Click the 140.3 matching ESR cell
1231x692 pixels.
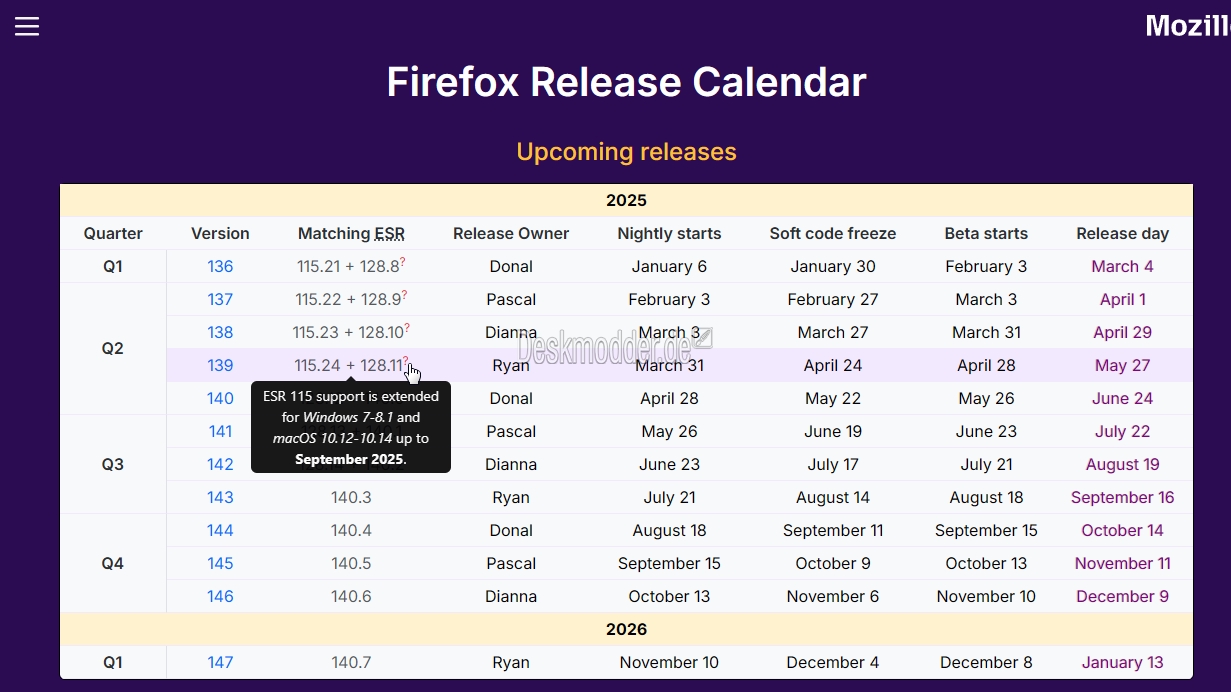[x=351, y=497]
